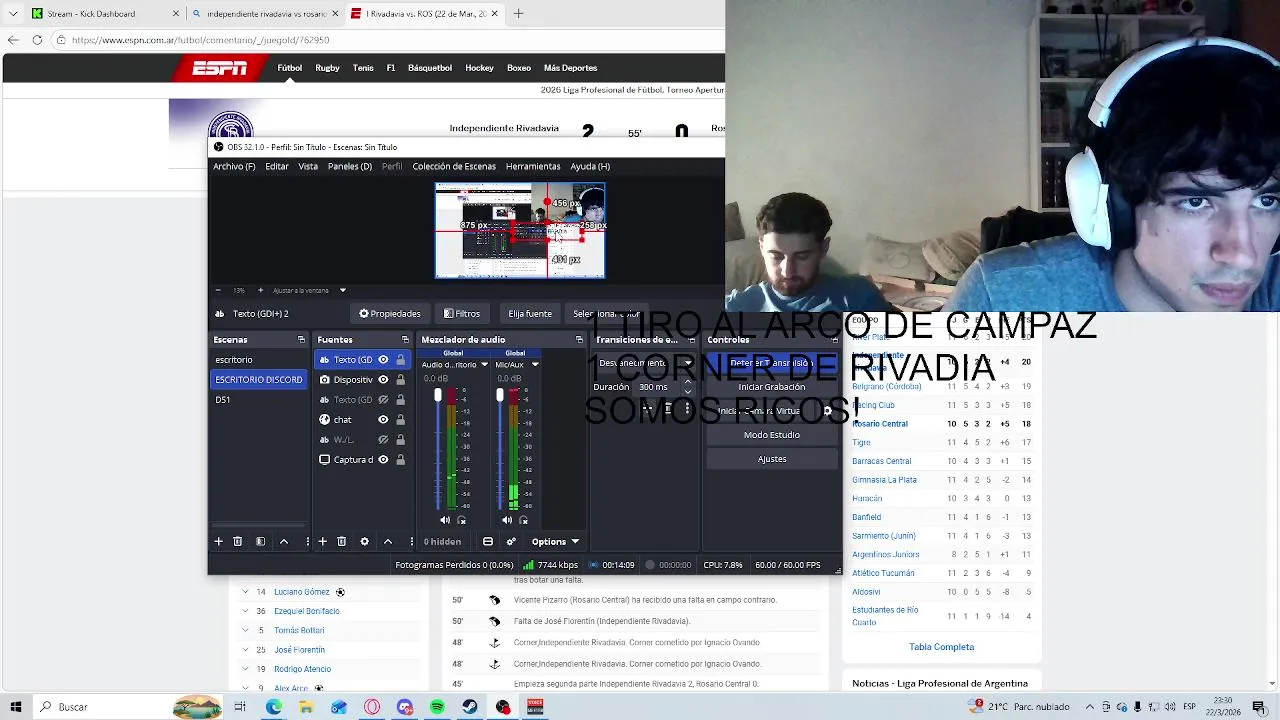Open source properties gear in Fuentes toolbar
Image resolution: width=1280 pixels, height=720 pixels.
364,541
